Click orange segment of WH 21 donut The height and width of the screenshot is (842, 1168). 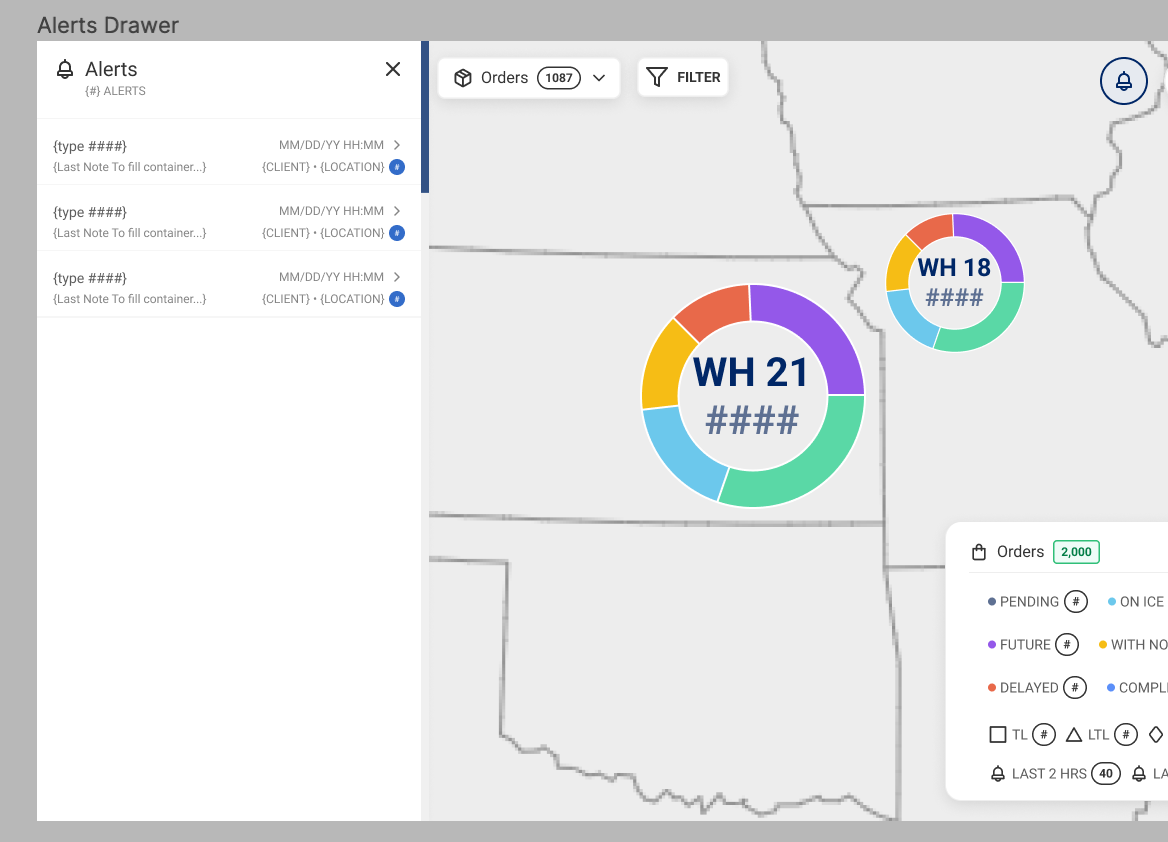(x=713, y=311)
